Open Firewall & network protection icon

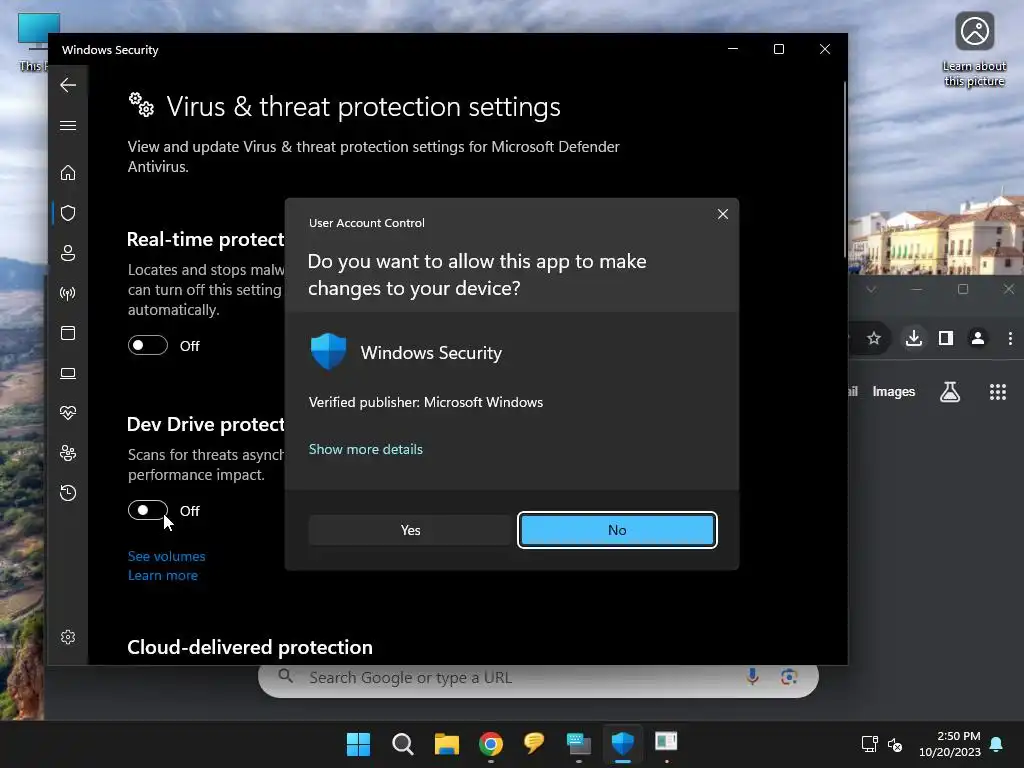click(68, 293)
